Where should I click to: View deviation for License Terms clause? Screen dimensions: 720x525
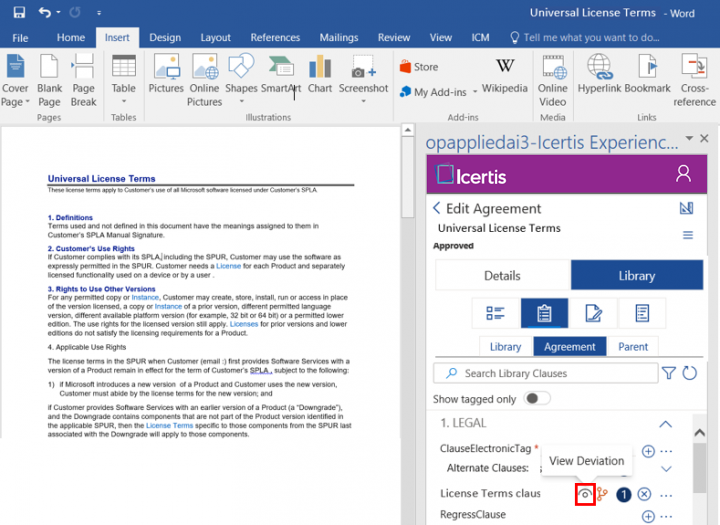(x=585, y=495)
